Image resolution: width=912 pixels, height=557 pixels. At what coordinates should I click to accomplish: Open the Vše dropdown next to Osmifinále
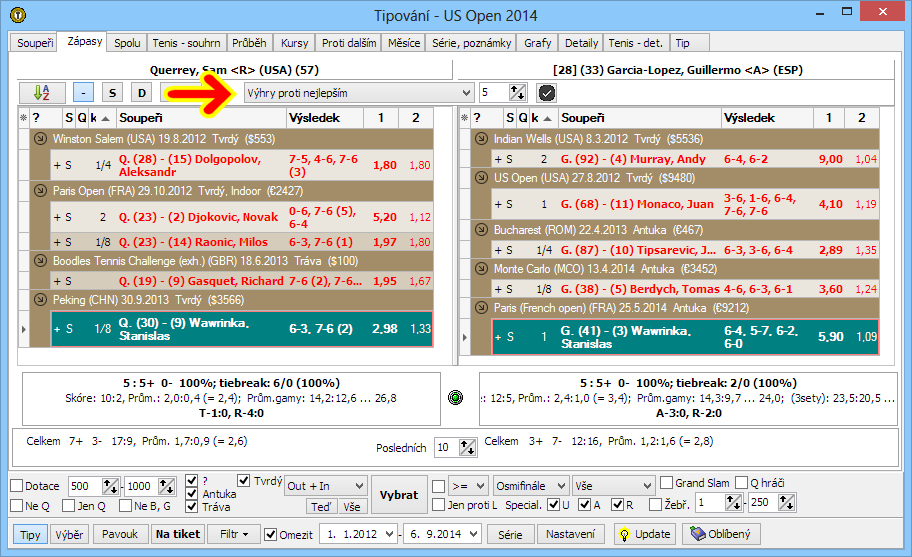pos(614,486)
